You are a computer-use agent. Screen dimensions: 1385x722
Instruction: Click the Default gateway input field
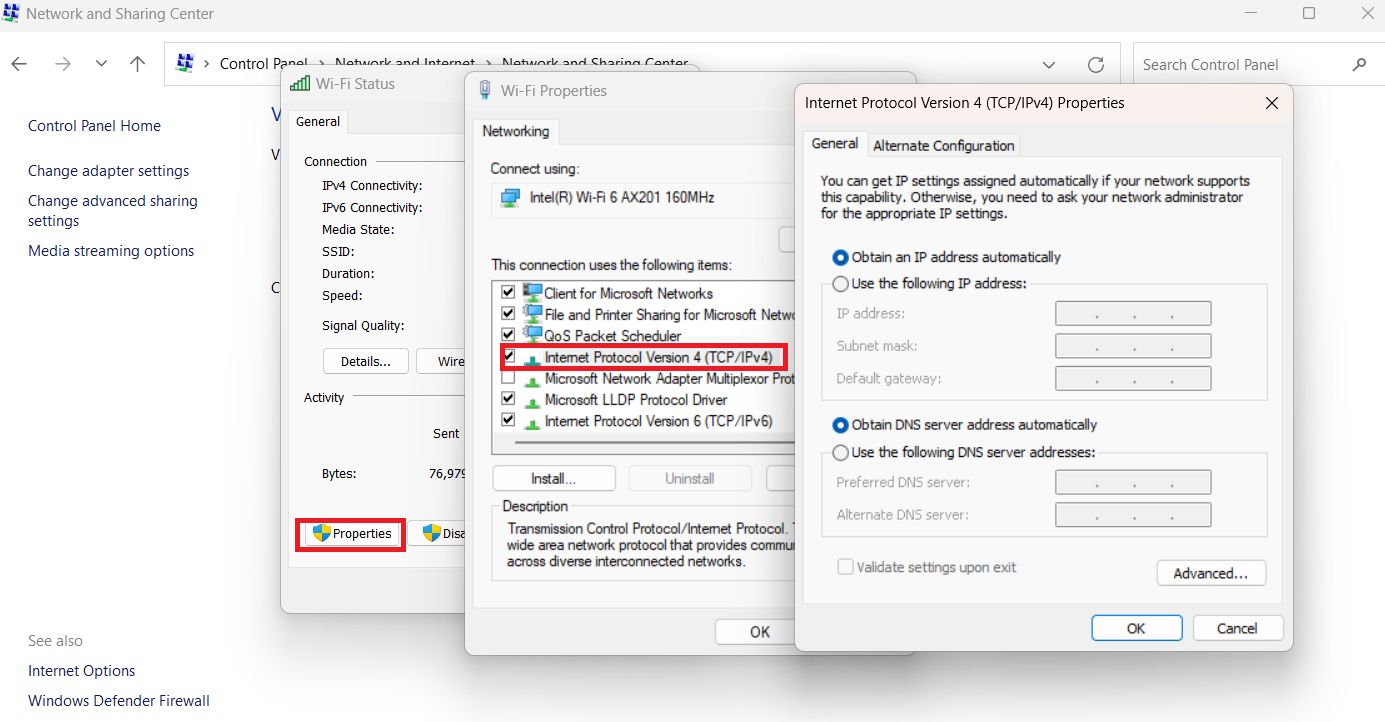[x=1133, y=378]
